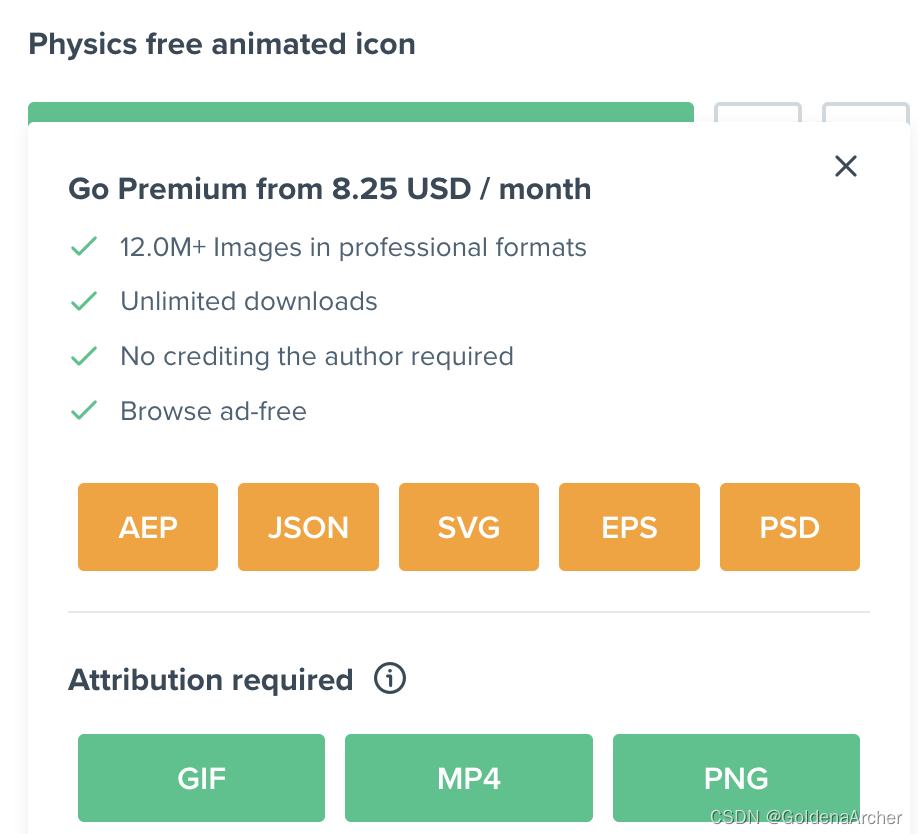This screenshot has width=918, height=834.
Task: Select the MP4 download option
Action: coord(469,777)
